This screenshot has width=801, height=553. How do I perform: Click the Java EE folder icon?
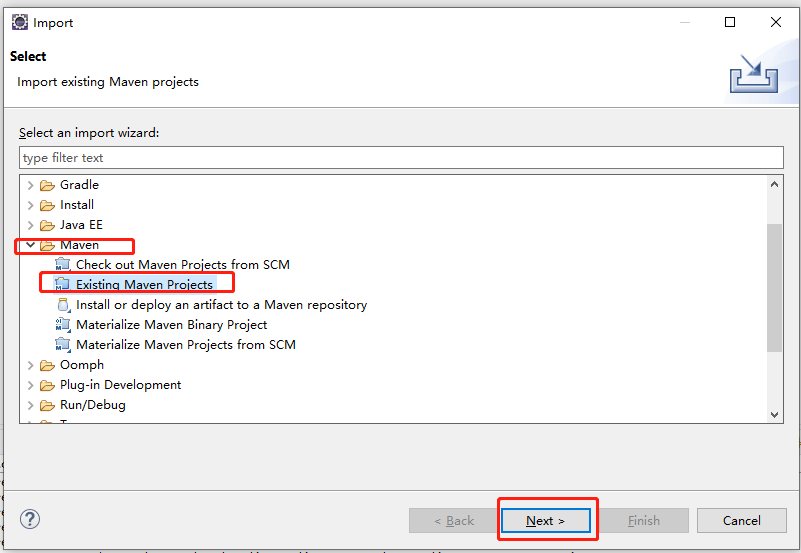tap(47, 225)
